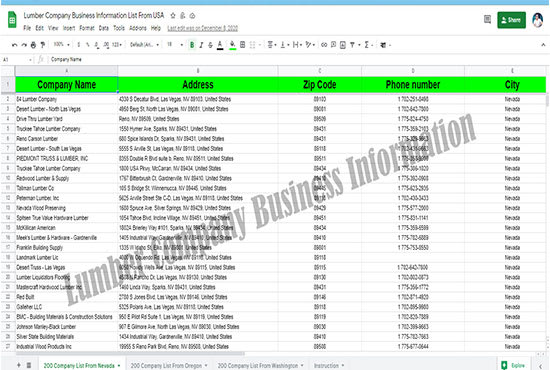Open the Google account avatar
Image resolution: width=550 pixels, height=370 pixels.
pyautogui.click(x=538, y=20)
